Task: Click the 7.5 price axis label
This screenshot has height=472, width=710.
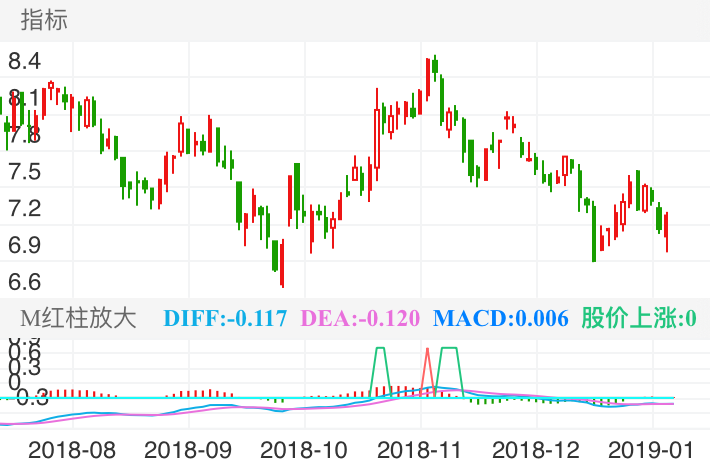Action: pyautogui.click(x=24, y=172)
